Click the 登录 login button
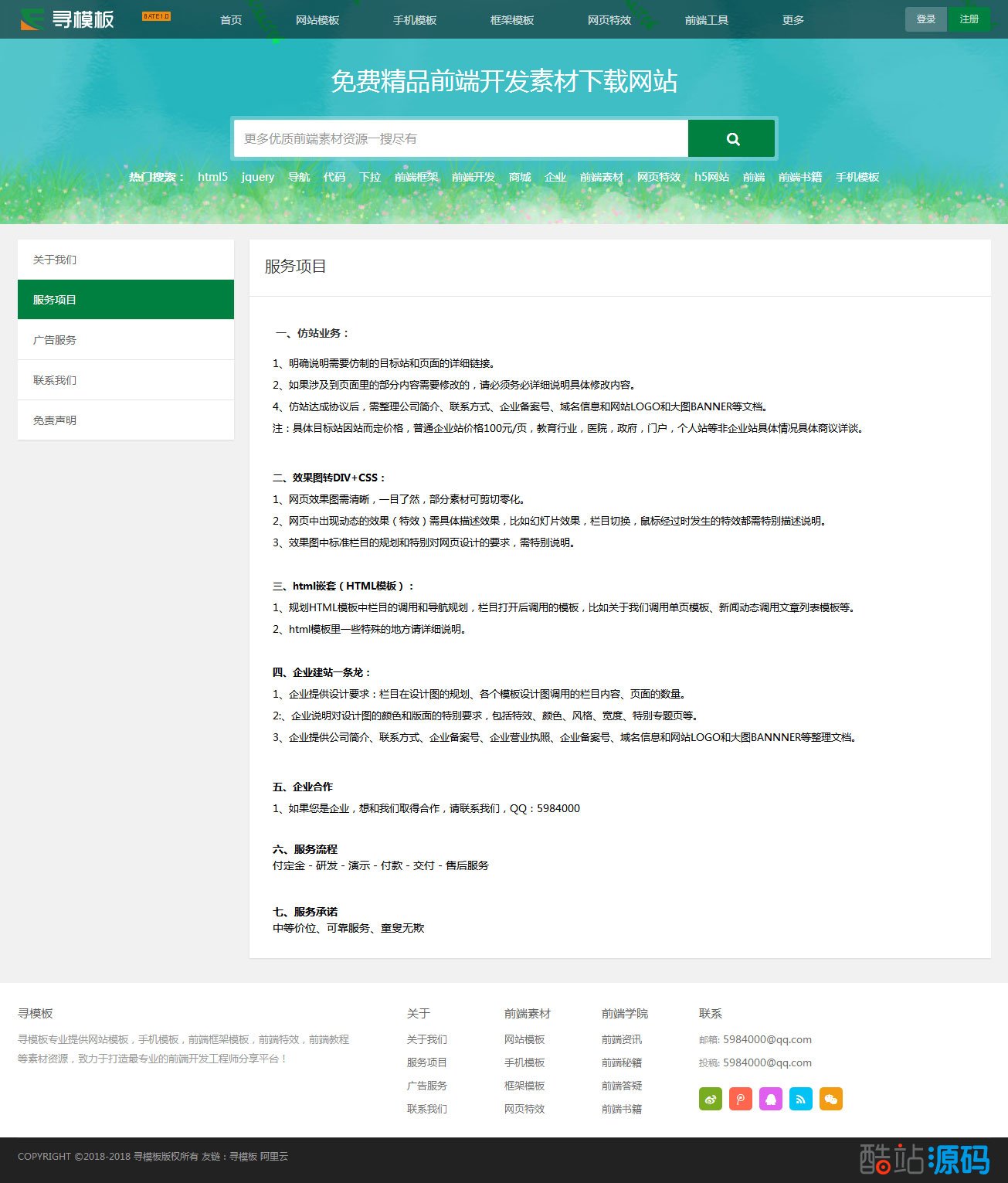Screen dimensions: 1008x1183 click(925, 19)
